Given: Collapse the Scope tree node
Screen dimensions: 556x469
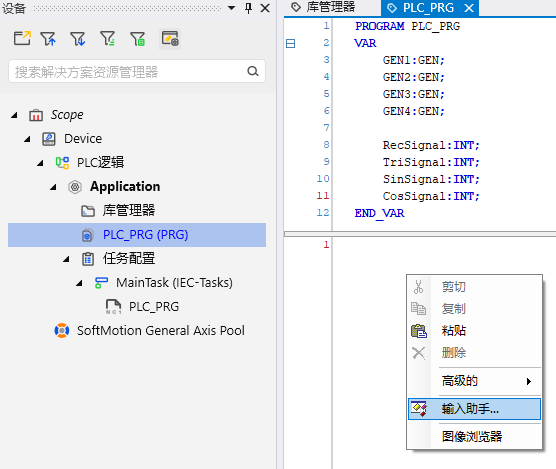Looking at the screenshot, I should click(x=14, y=115).
